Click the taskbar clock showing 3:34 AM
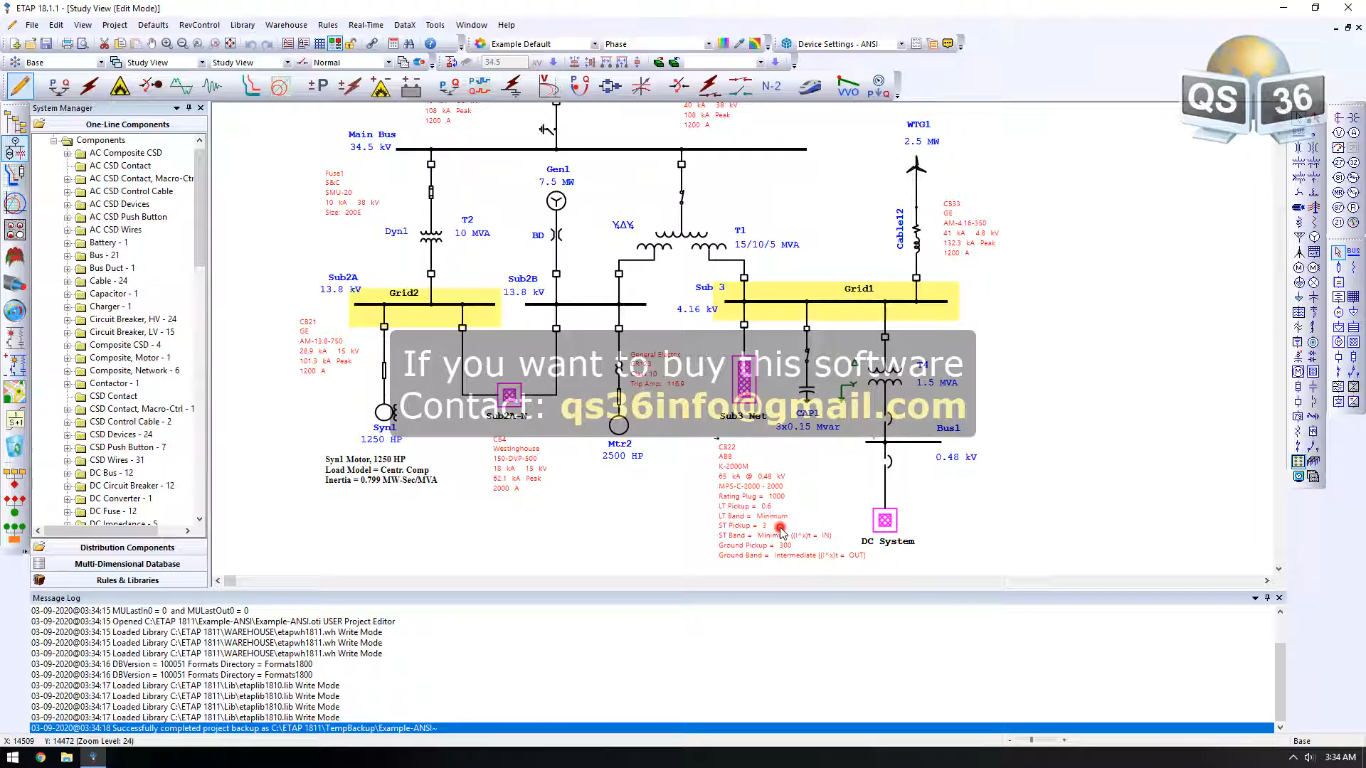The height and width of the screenshot is (768, 1366). [x=1340, y=758]
